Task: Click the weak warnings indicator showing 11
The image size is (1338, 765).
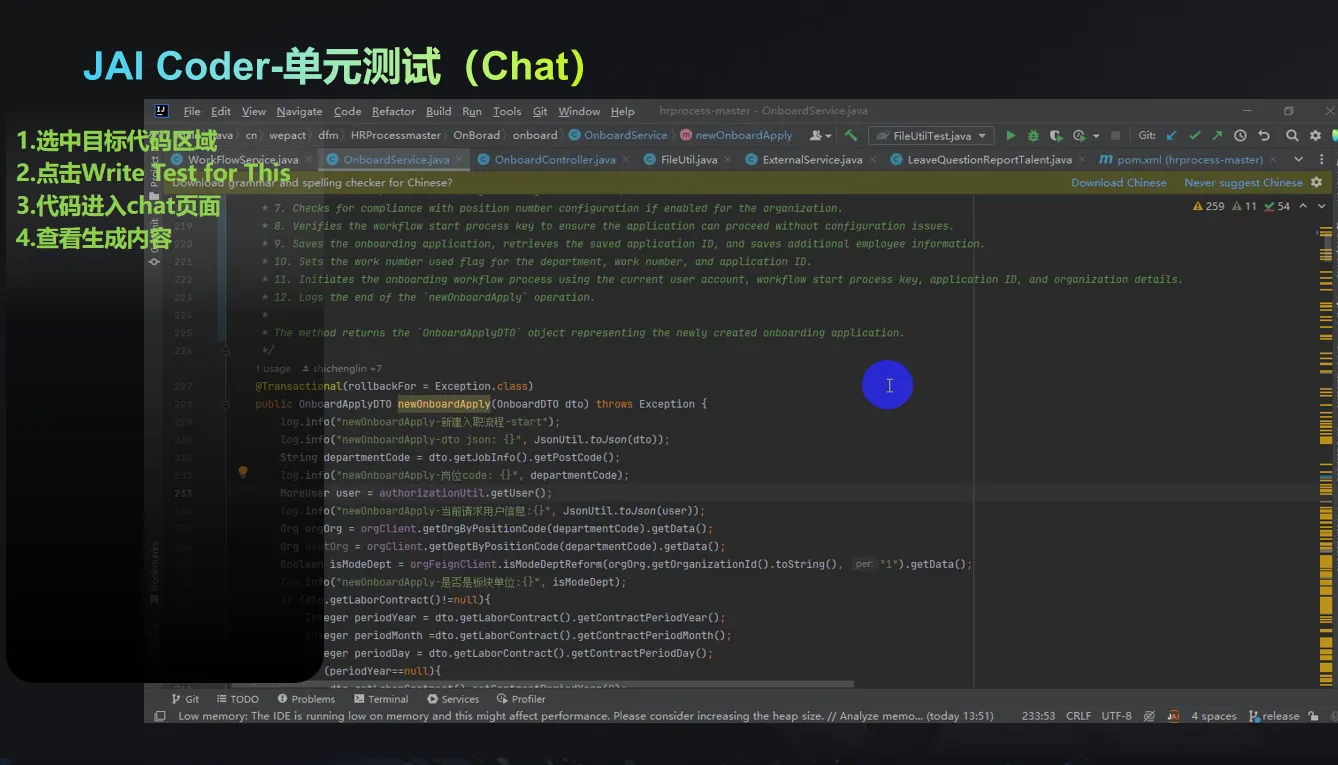Action: tap(1245, 206)
